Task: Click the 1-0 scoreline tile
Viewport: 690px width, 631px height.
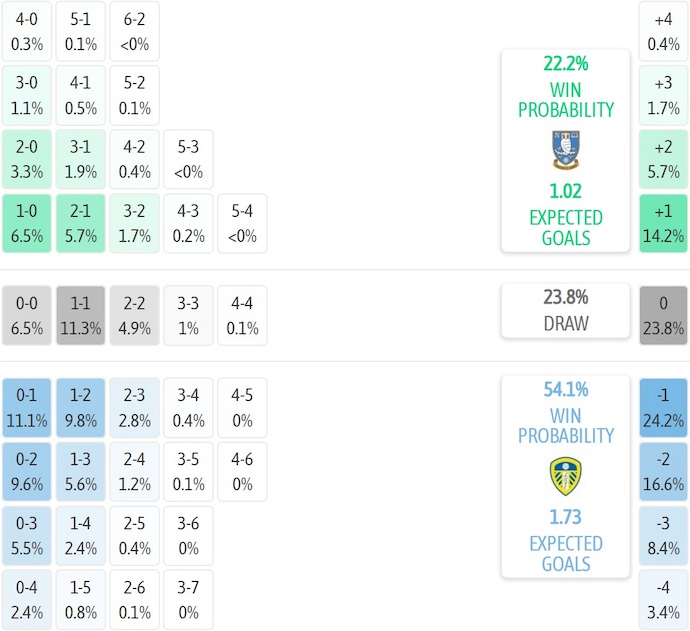Action: tap(26, 223)
